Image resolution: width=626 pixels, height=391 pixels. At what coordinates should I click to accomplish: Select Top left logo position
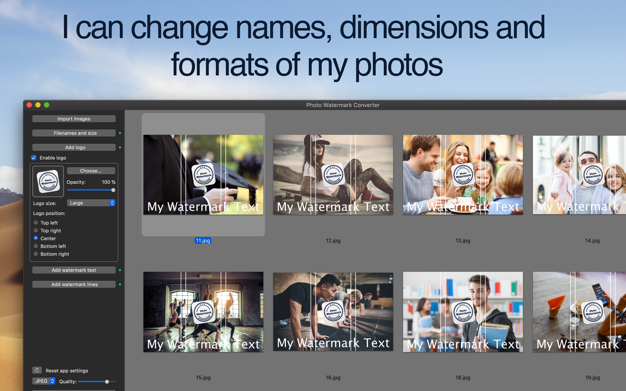[36, 222]
